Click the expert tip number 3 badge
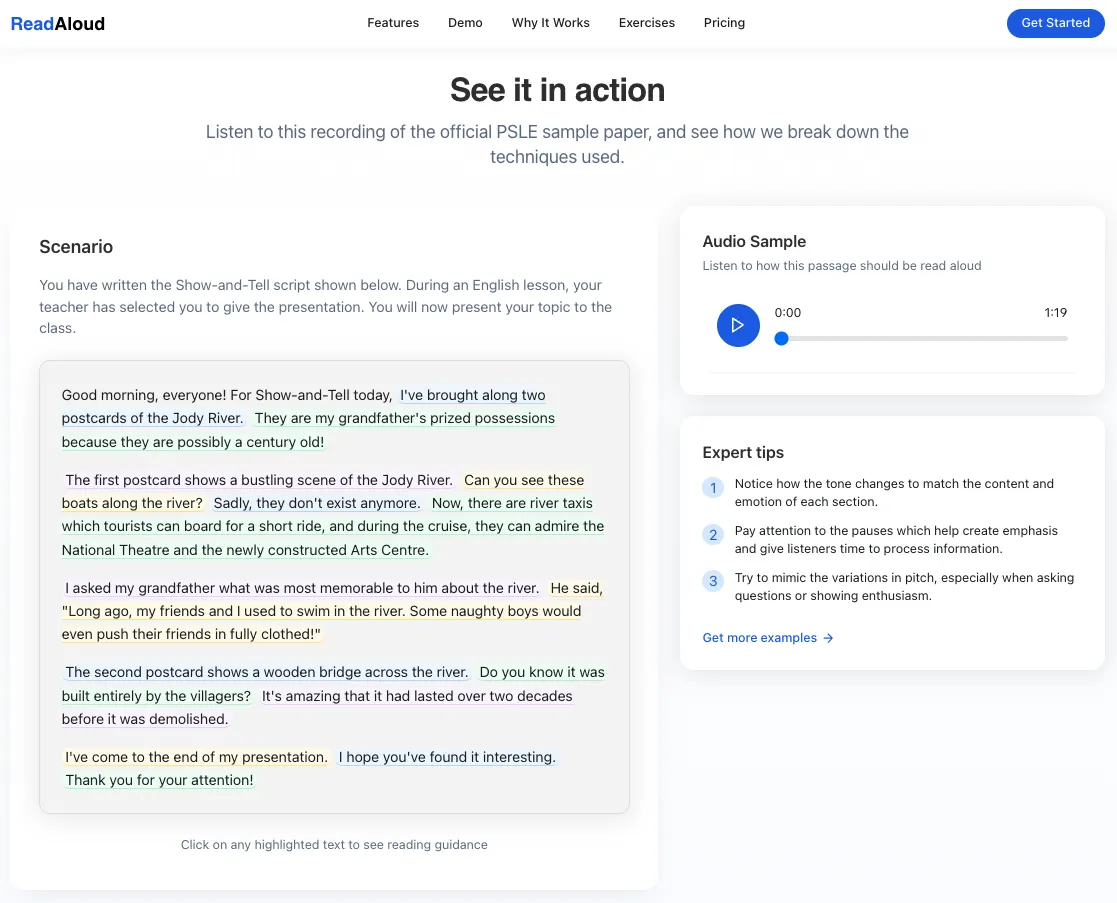 (x=713, y=581)
